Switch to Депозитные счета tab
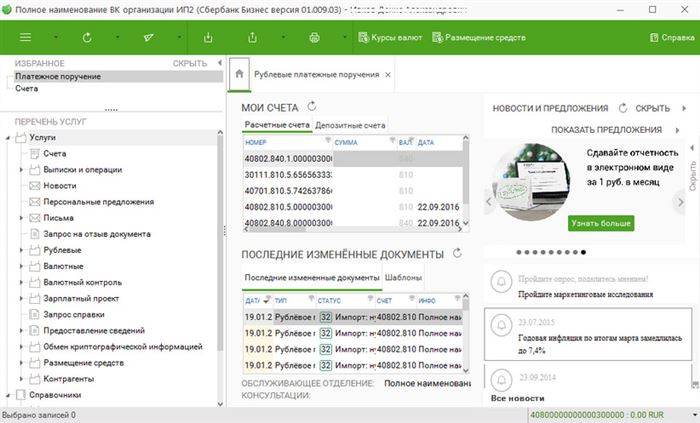 (x=350, y=125)
